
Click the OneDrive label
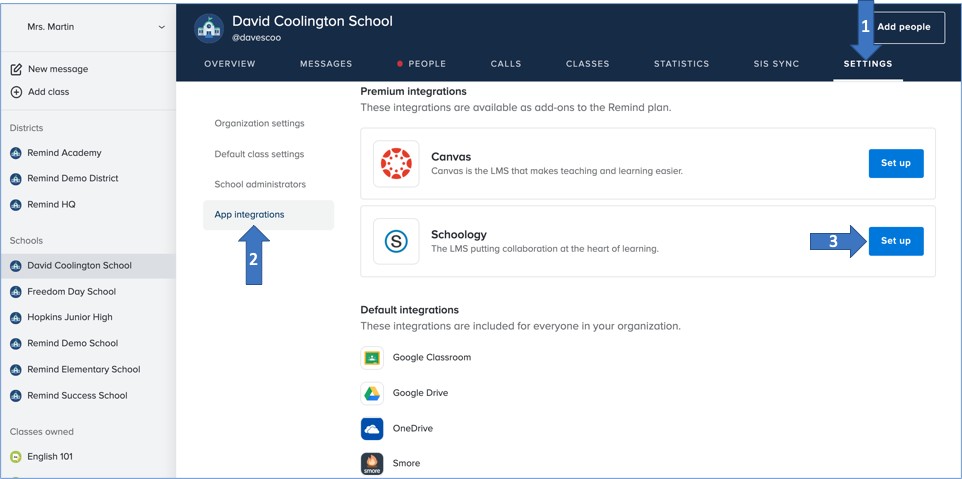(413, 429)
